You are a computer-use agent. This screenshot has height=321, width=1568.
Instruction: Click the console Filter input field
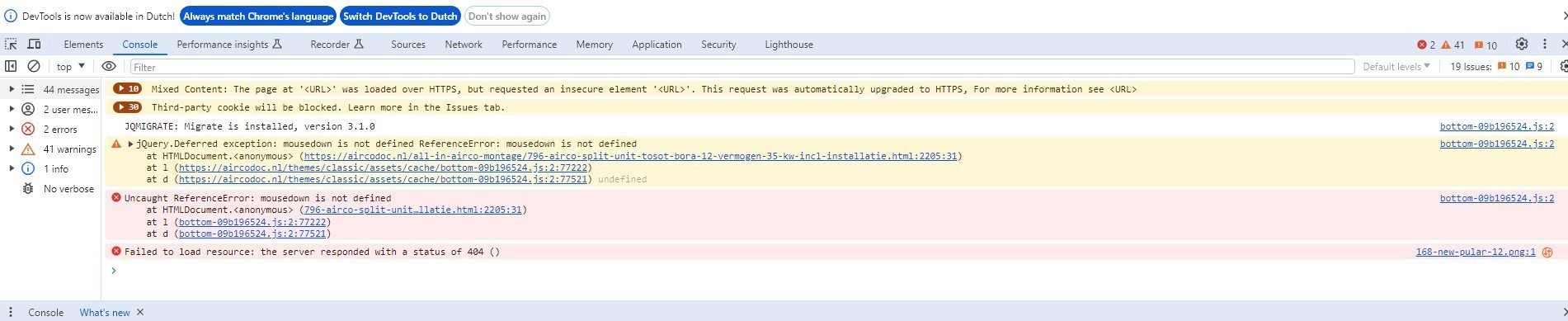click(x=742, y=67)
